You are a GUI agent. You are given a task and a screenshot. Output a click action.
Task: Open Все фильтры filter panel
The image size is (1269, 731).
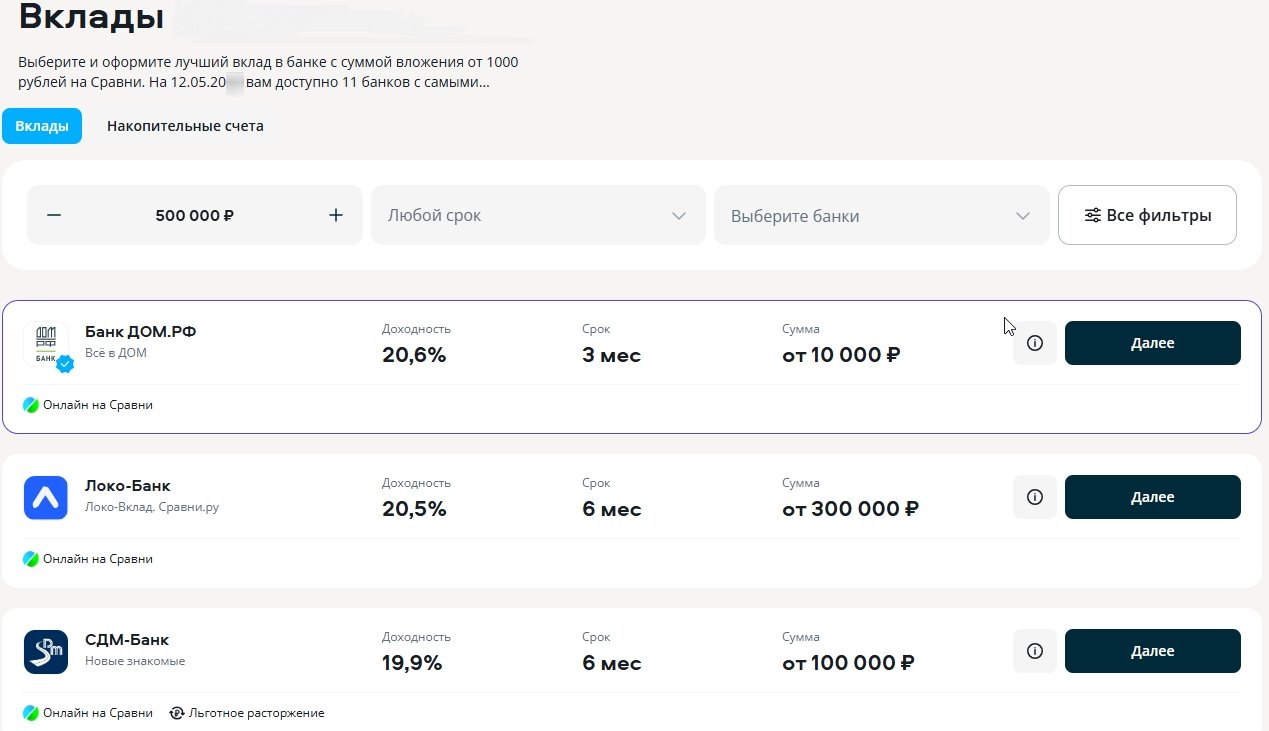(1147, 215)
